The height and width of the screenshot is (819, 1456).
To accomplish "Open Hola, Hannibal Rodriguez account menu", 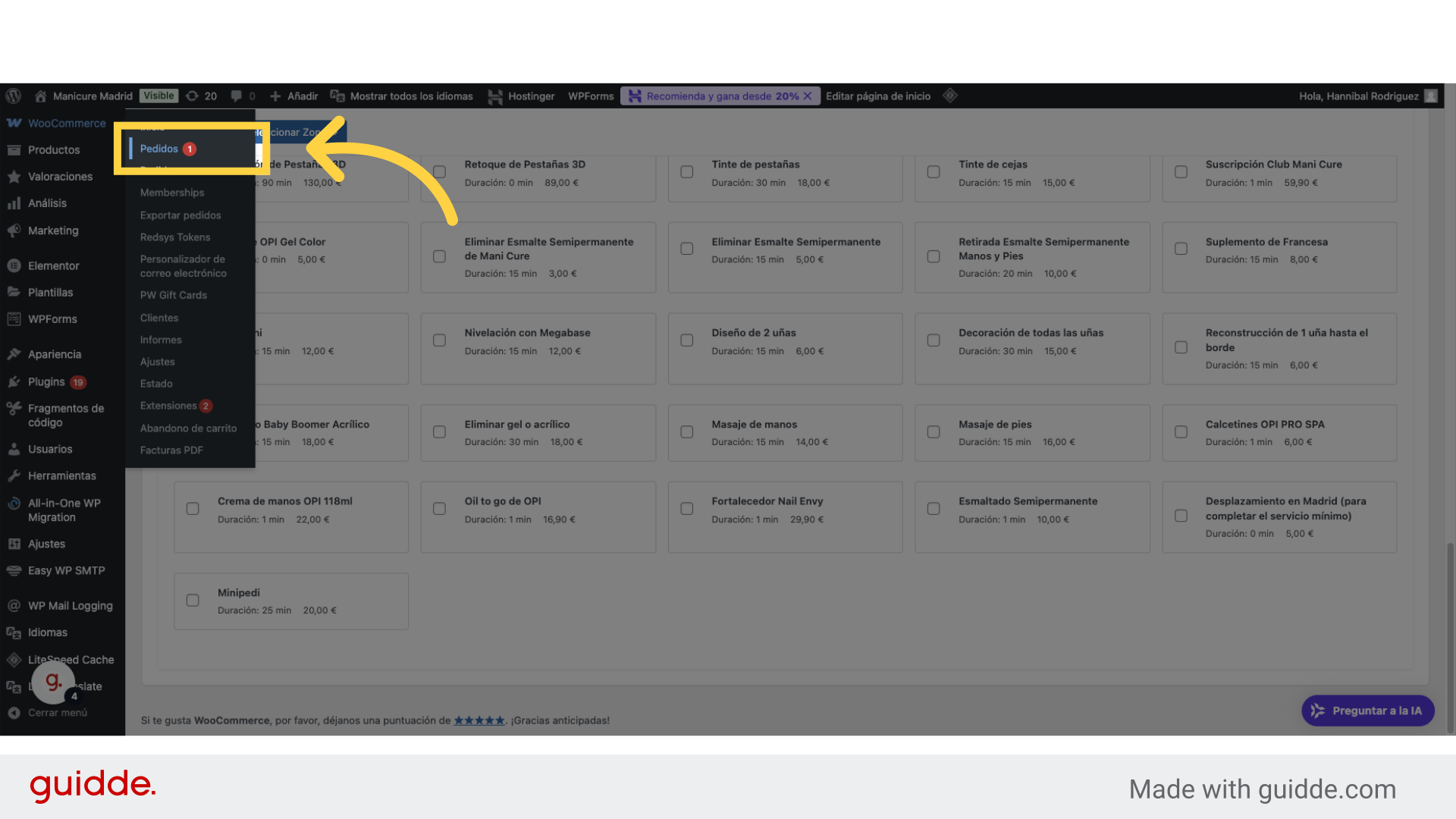I will pos(1359,96).
